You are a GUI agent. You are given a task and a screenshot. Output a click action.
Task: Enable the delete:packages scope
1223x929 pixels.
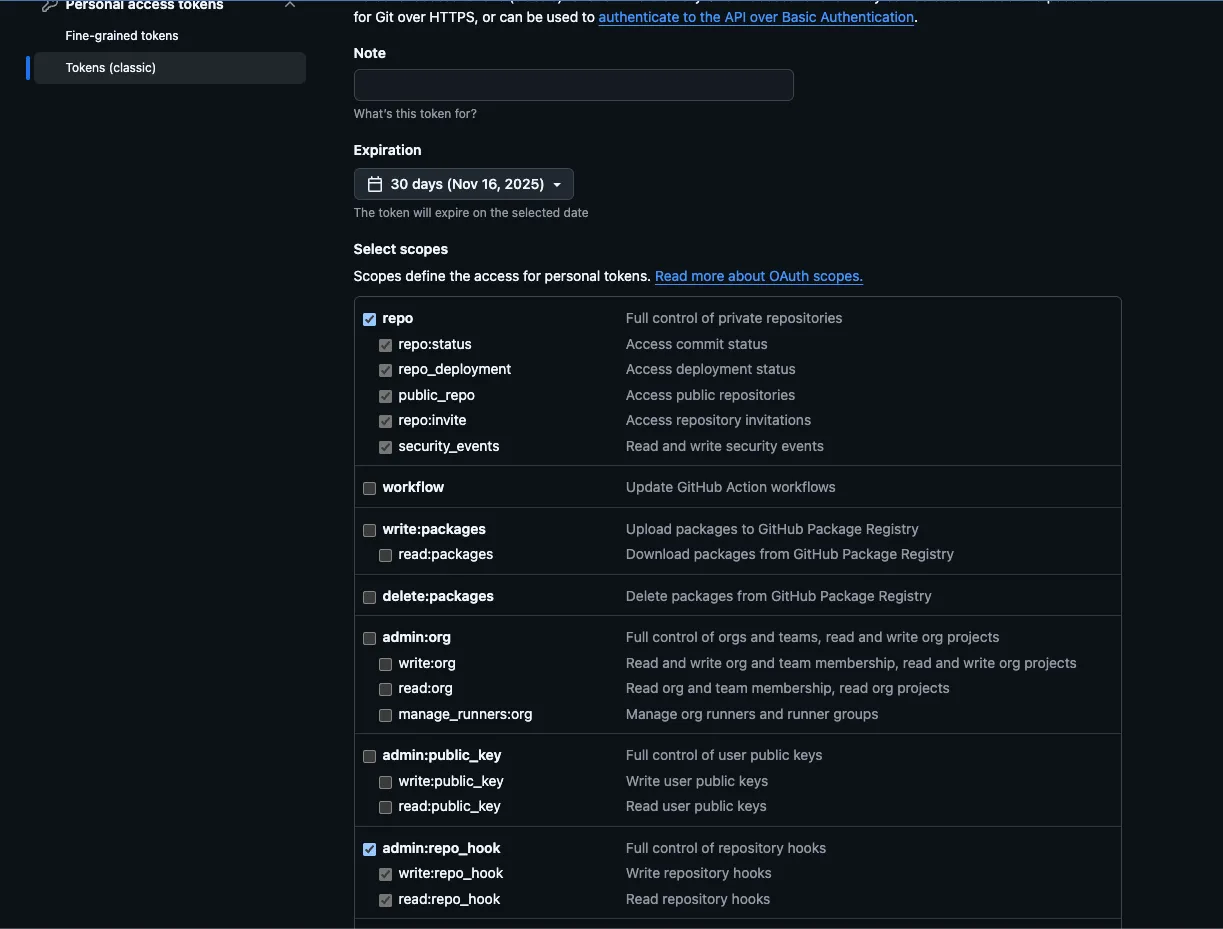point(369,597)
